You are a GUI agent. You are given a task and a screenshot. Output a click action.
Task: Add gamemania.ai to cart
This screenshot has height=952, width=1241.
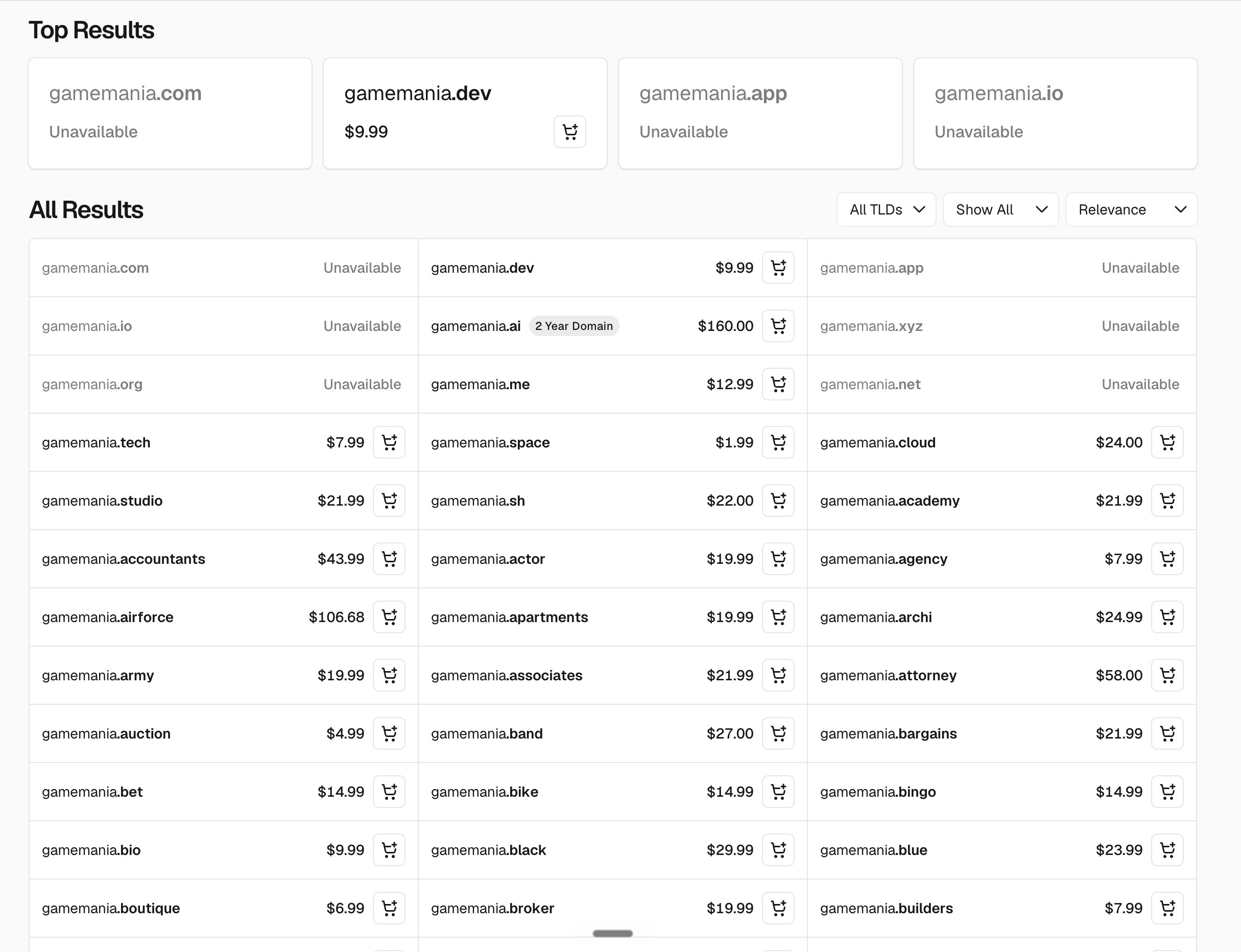pyautogui.click(x=778, y=326)
